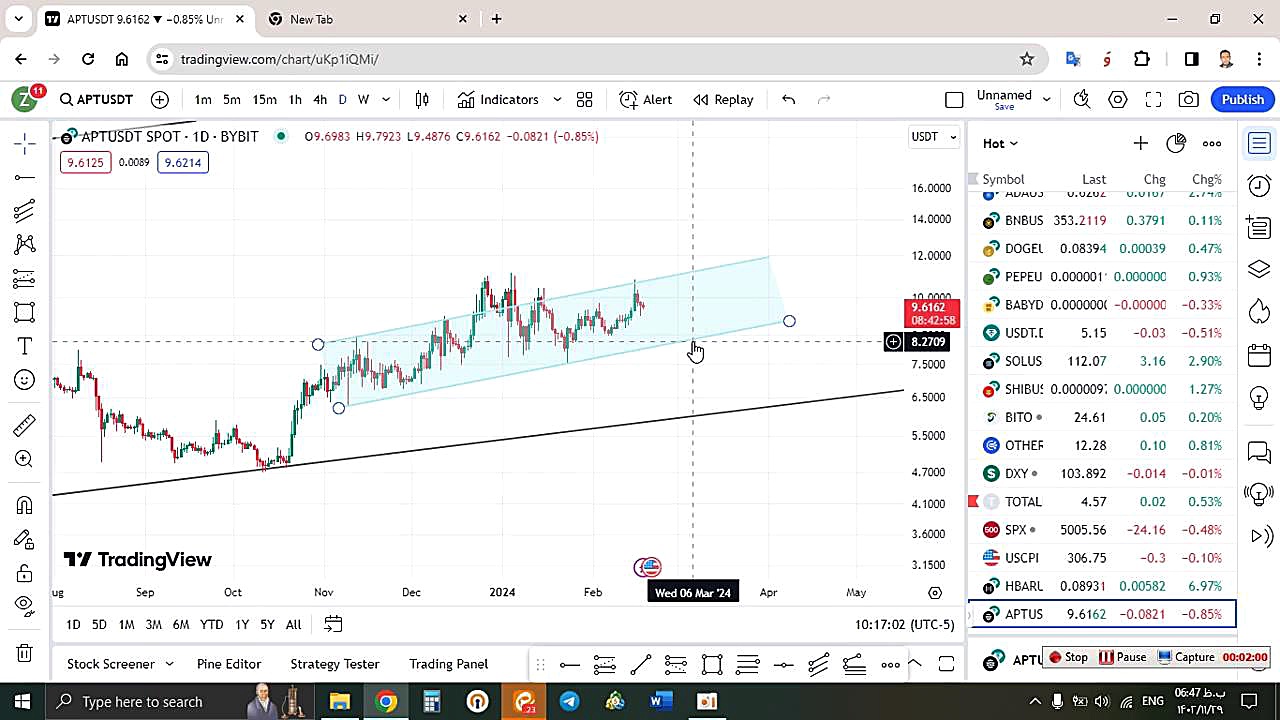1280x720 pixels.
Task: Select the text annotation tool
Action: point(25,346)
